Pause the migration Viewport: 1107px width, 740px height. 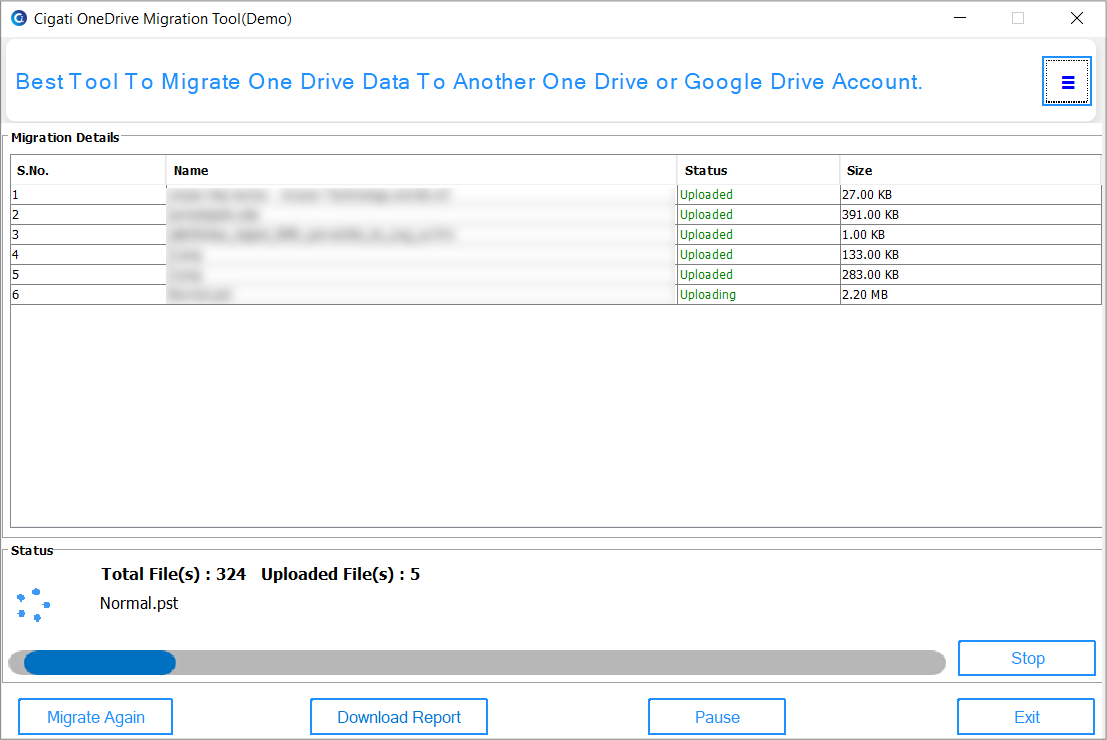pyautogui.click(x=717, y=717)
